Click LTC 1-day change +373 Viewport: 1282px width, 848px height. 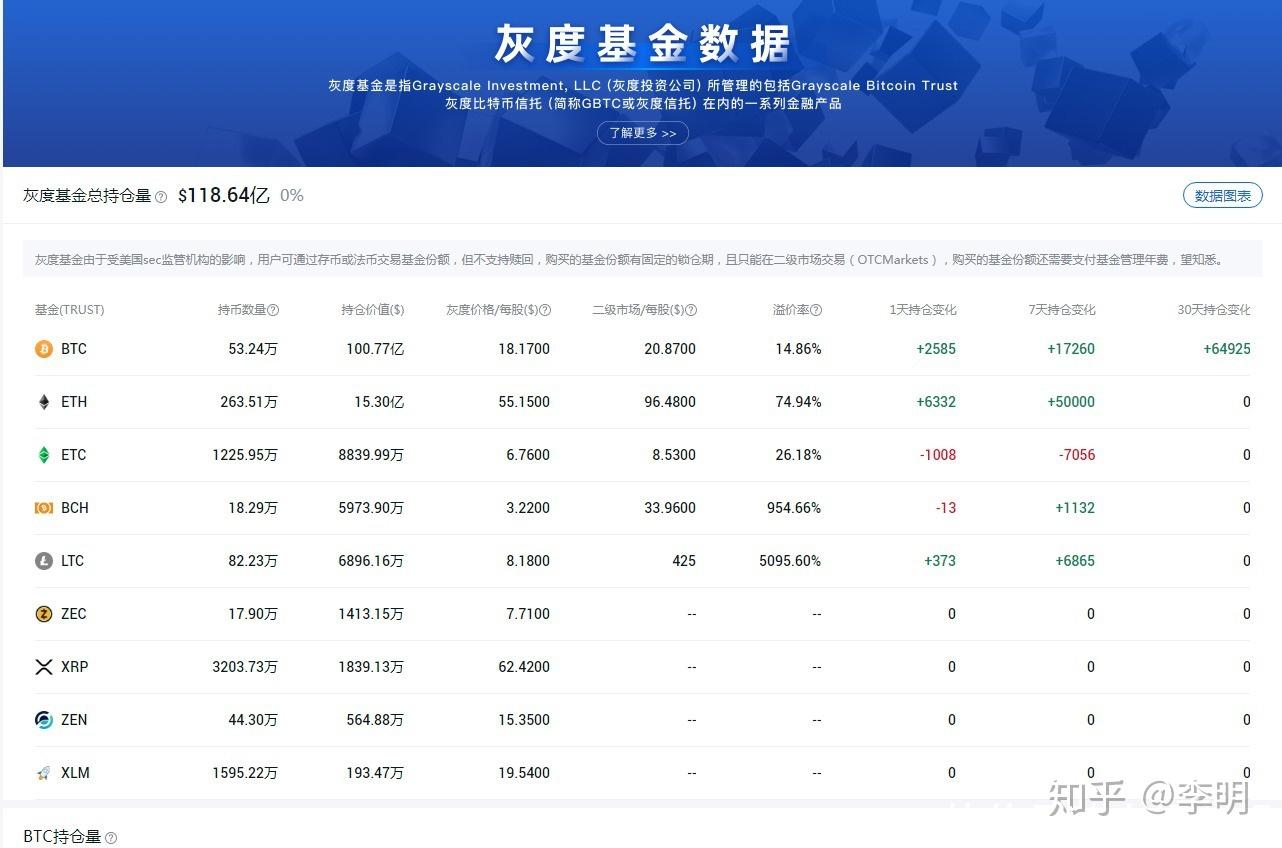point(940,561)
